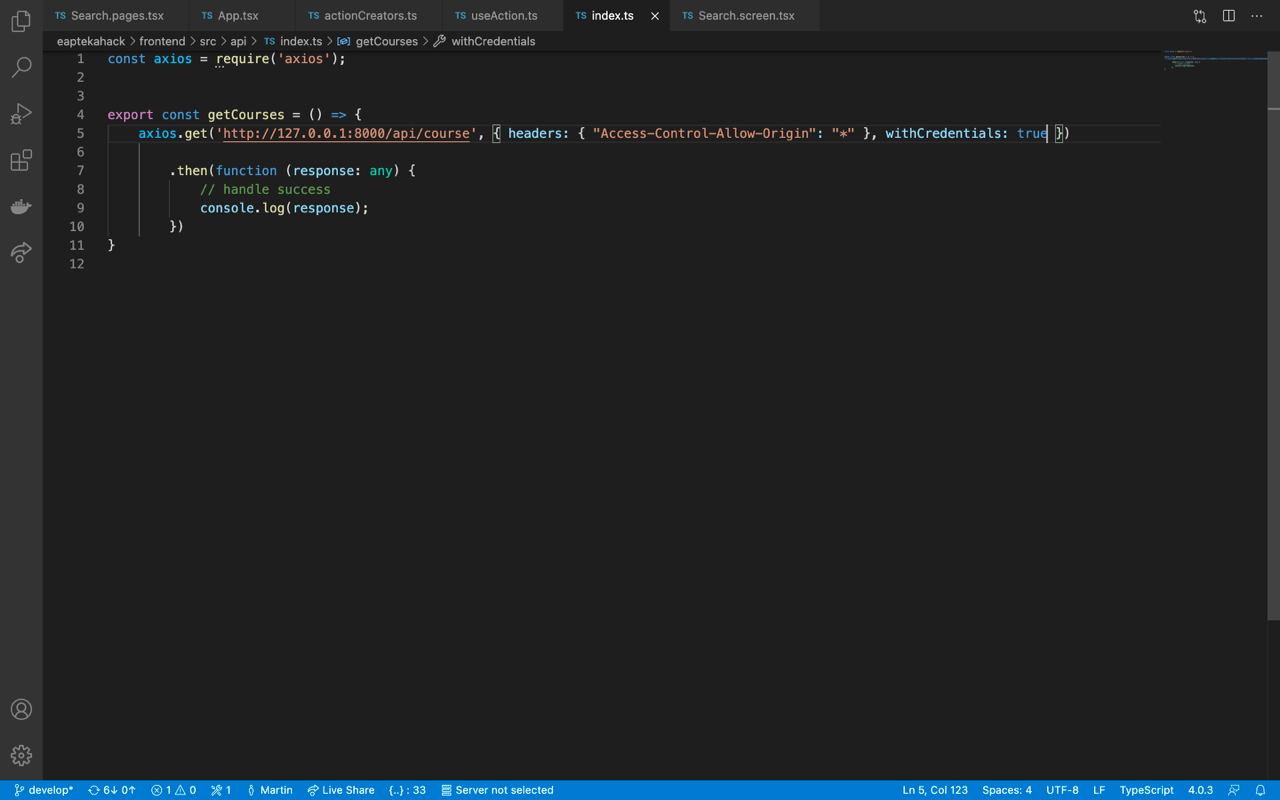Open the Extensions view icon
Screen dimensions: 1280x800
click(21, 160)
